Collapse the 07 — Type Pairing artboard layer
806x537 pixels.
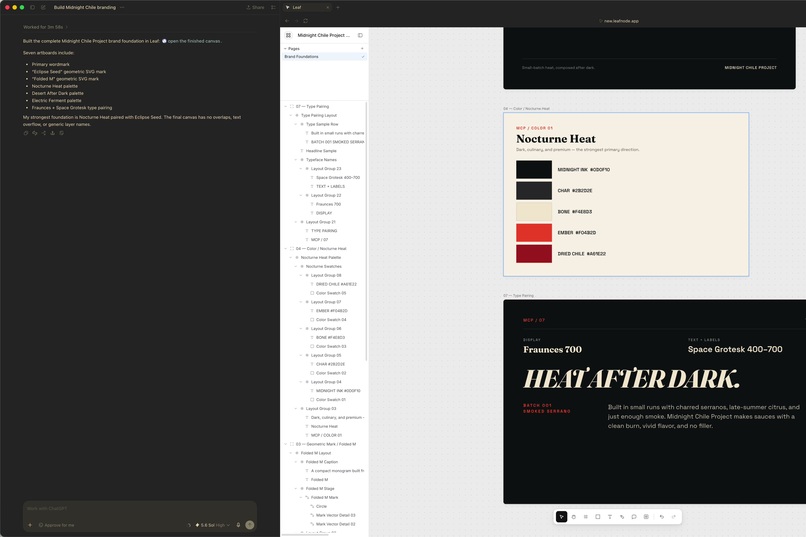click(x=286, y=106)
